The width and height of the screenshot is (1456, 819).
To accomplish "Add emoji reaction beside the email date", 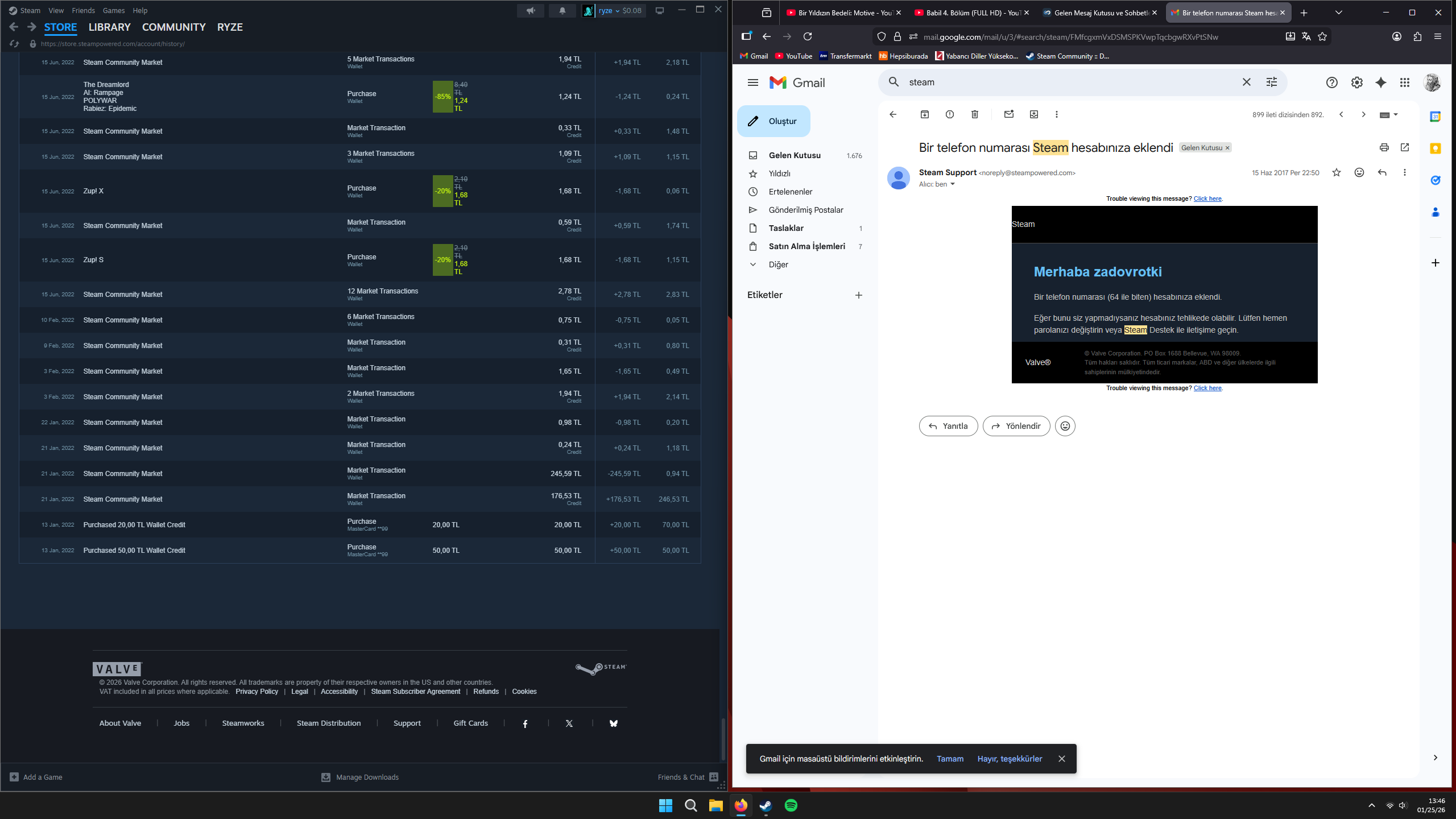I will pyautogui.click(x=1359, y=173).
